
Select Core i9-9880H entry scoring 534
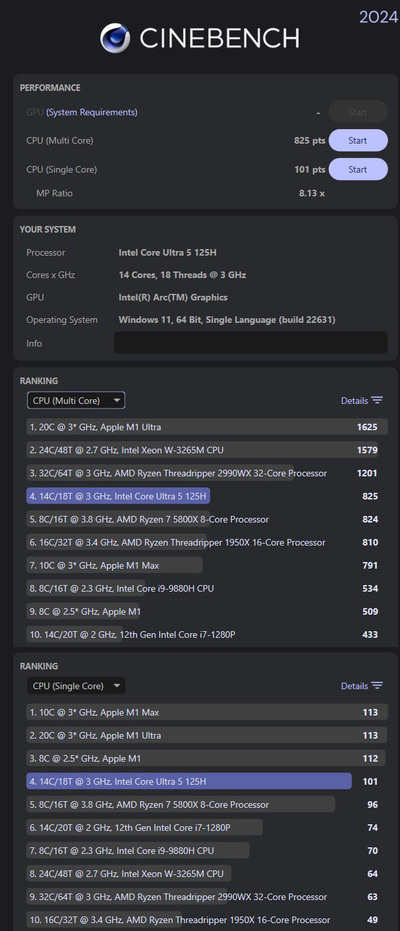(207, 588)
